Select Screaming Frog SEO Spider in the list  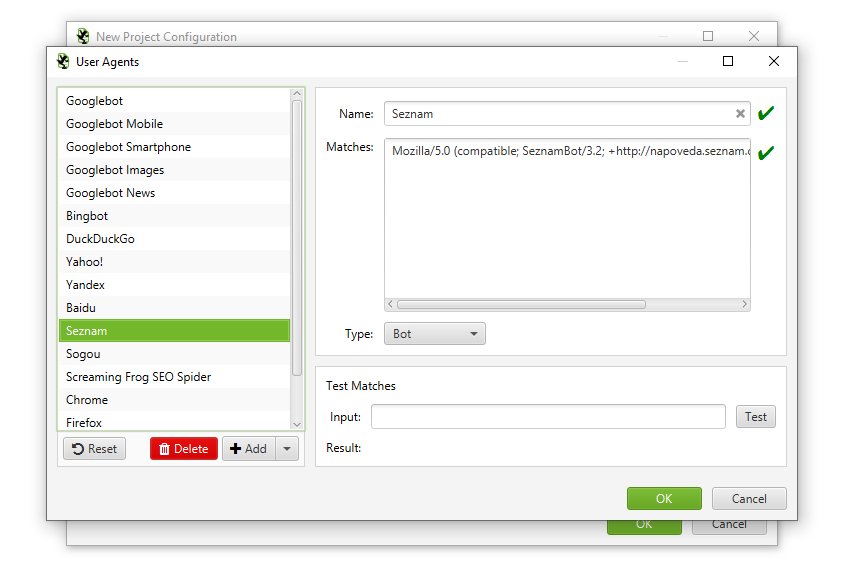click(x=174, y=377)
